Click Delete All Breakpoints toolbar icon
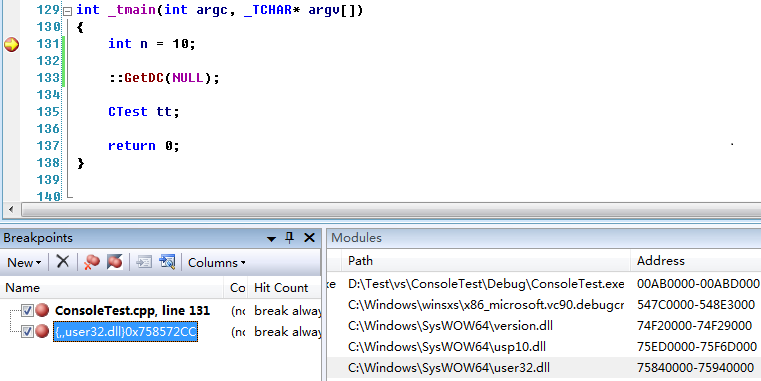 (91, 262)
